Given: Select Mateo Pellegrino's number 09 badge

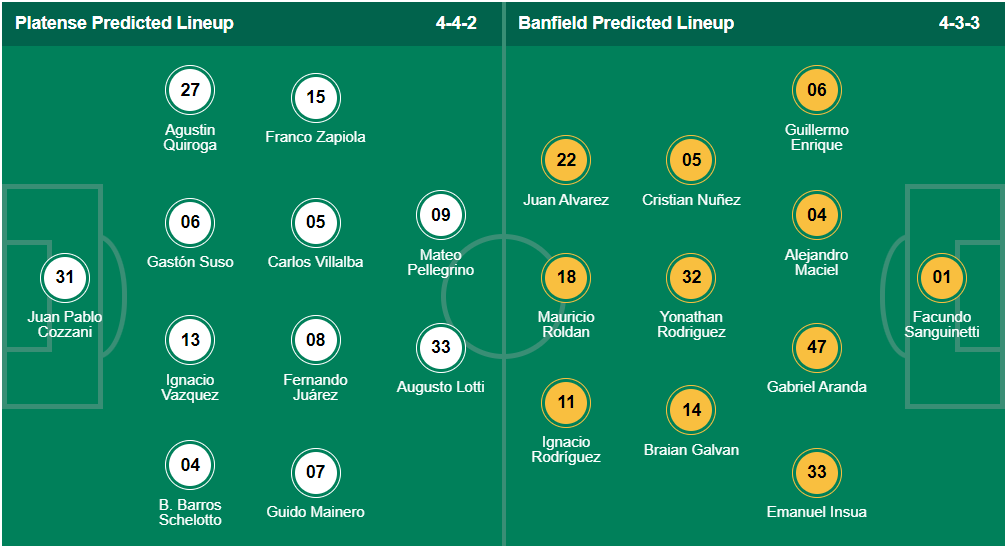Looking at the screenshot, I should (440, 215).
